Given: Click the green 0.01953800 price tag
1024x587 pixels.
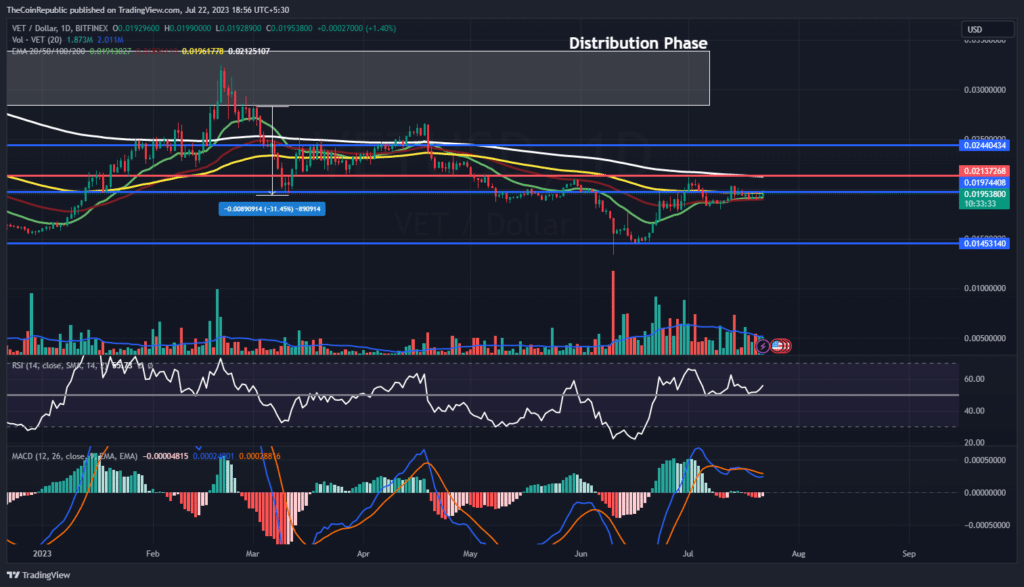Looking at the screenshot, I should pyautogui.click(x=985, y=195).
